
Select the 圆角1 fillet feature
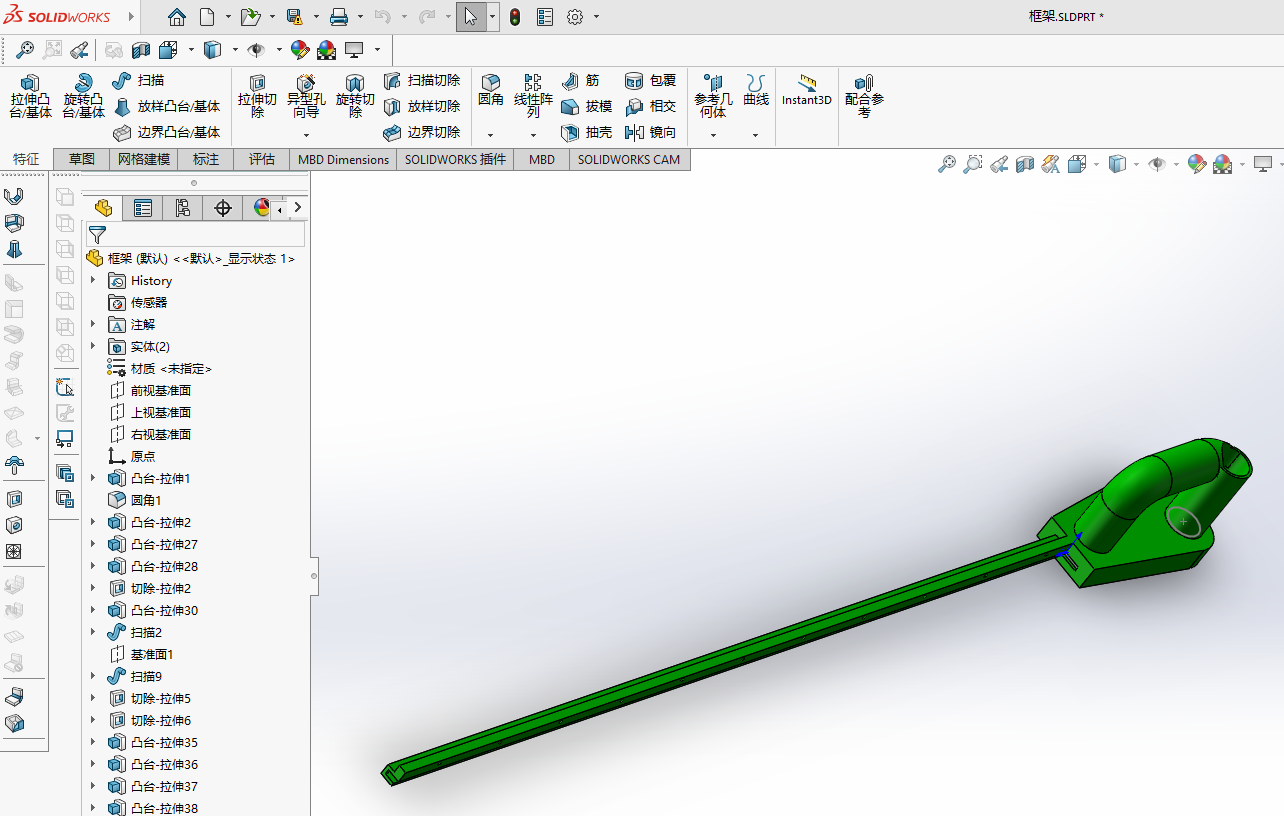(x=146, y=501)
